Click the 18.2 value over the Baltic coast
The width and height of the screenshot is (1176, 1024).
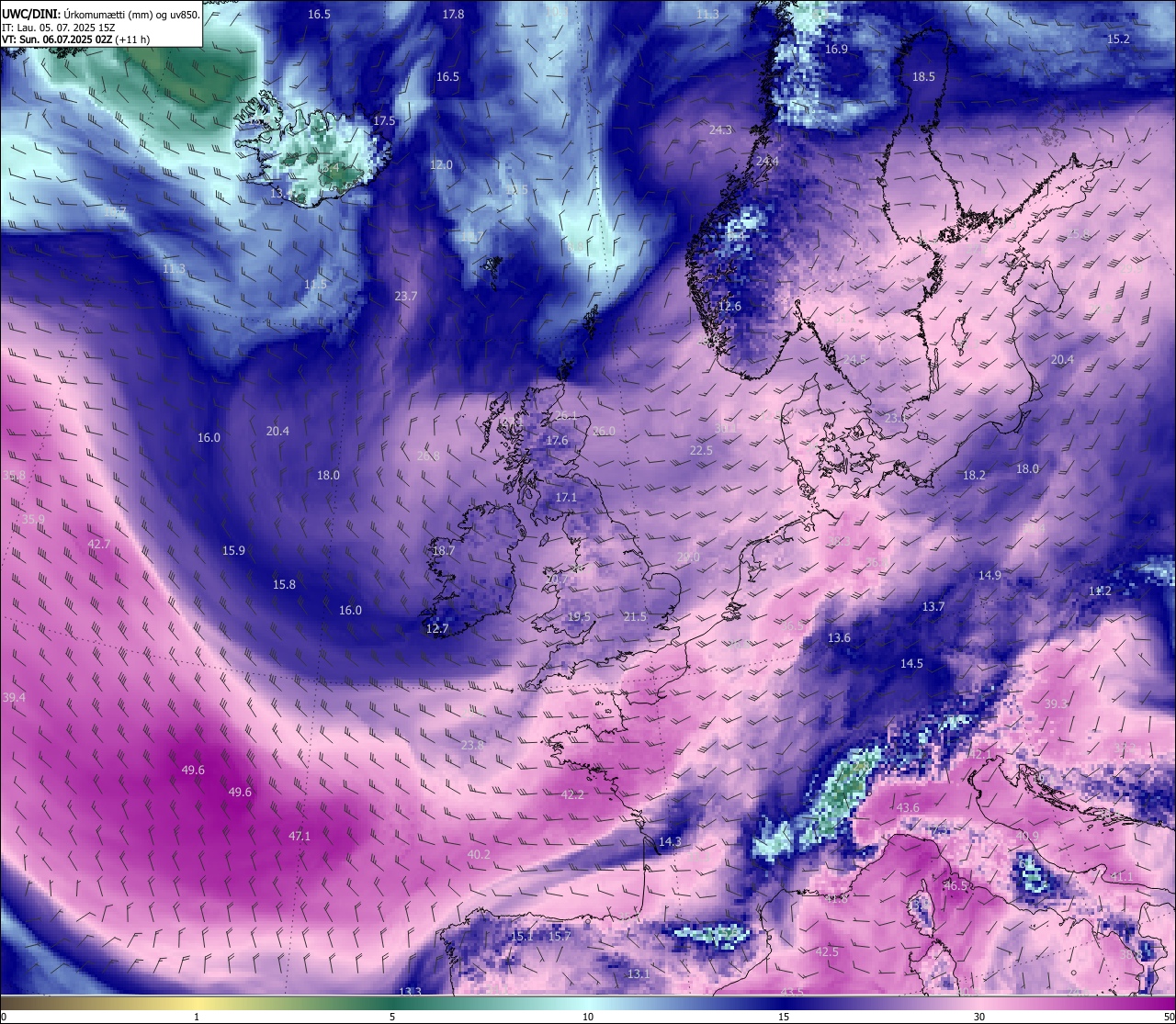coord(974,476)
